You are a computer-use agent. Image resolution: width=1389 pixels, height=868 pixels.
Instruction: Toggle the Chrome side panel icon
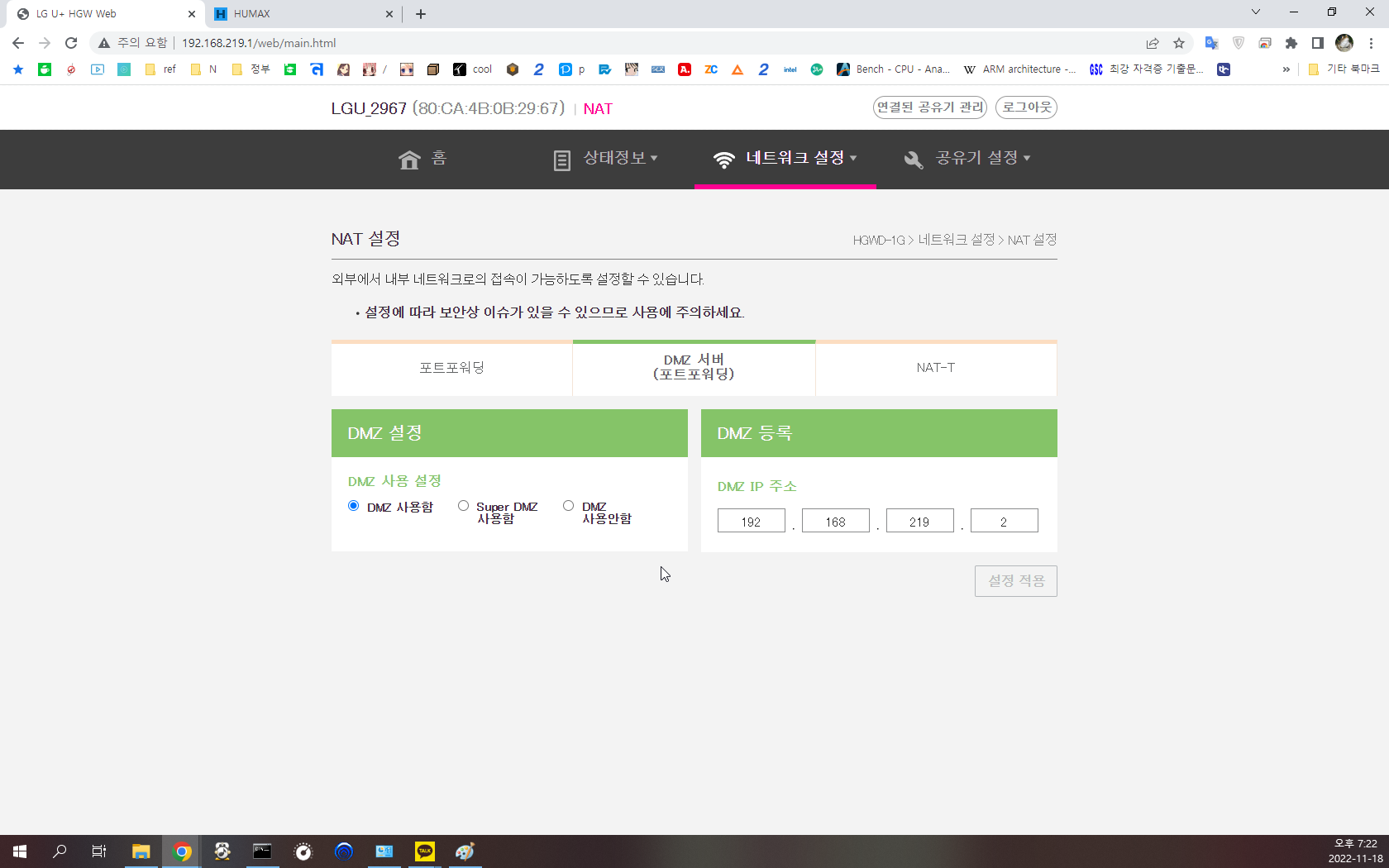(x=1318, y=43)
